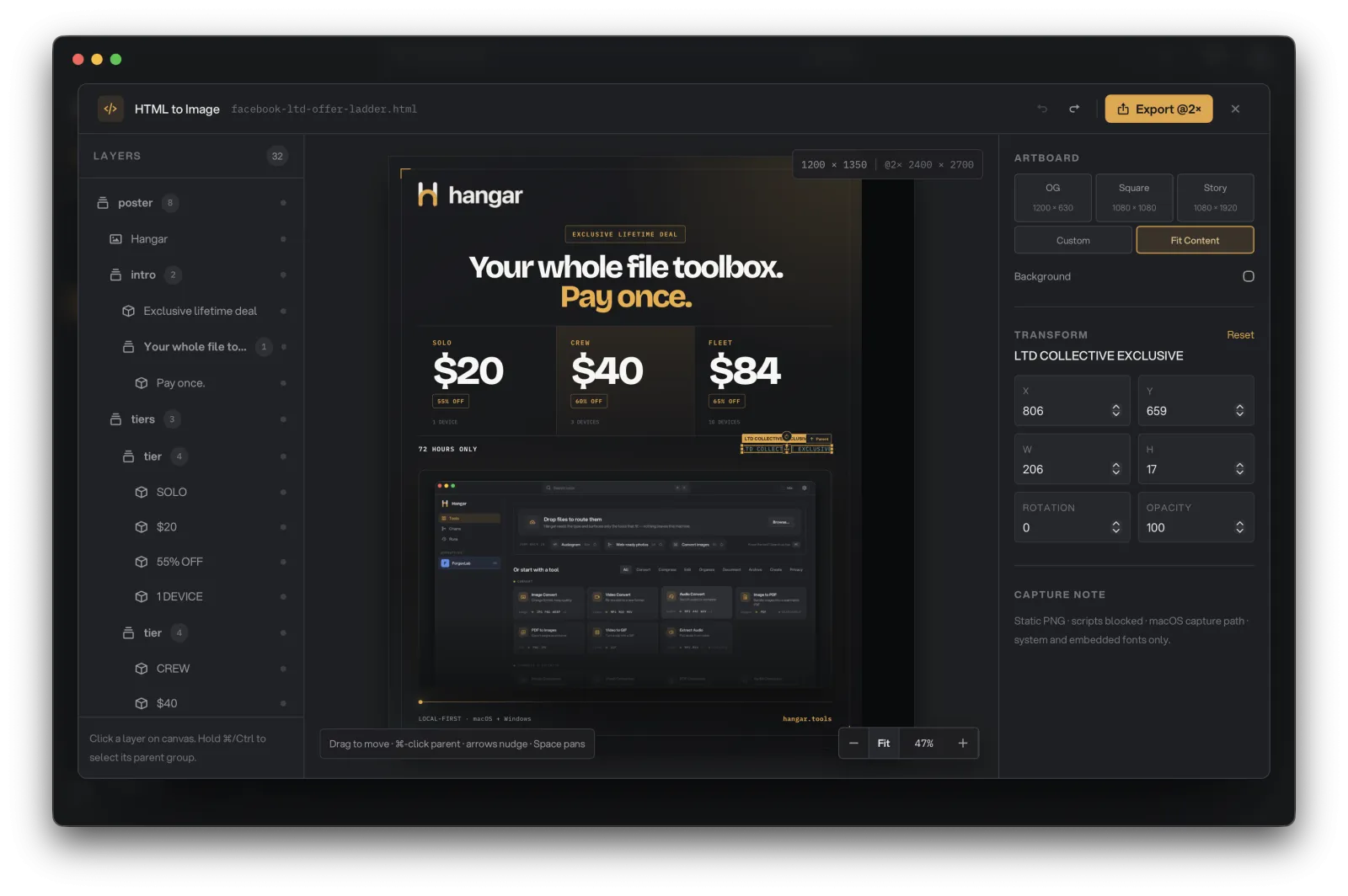Click the green fullscreen window button
The width and height of the screenshot is (1348, 896).
point(116,59)
